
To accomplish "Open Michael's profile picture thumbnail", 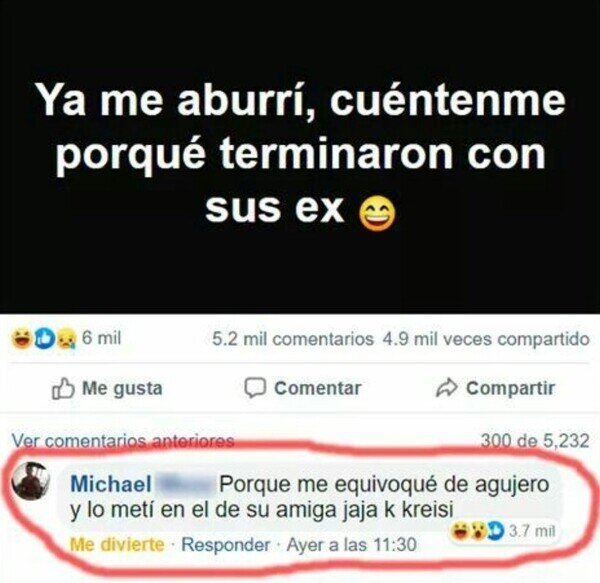I will 31,481.
